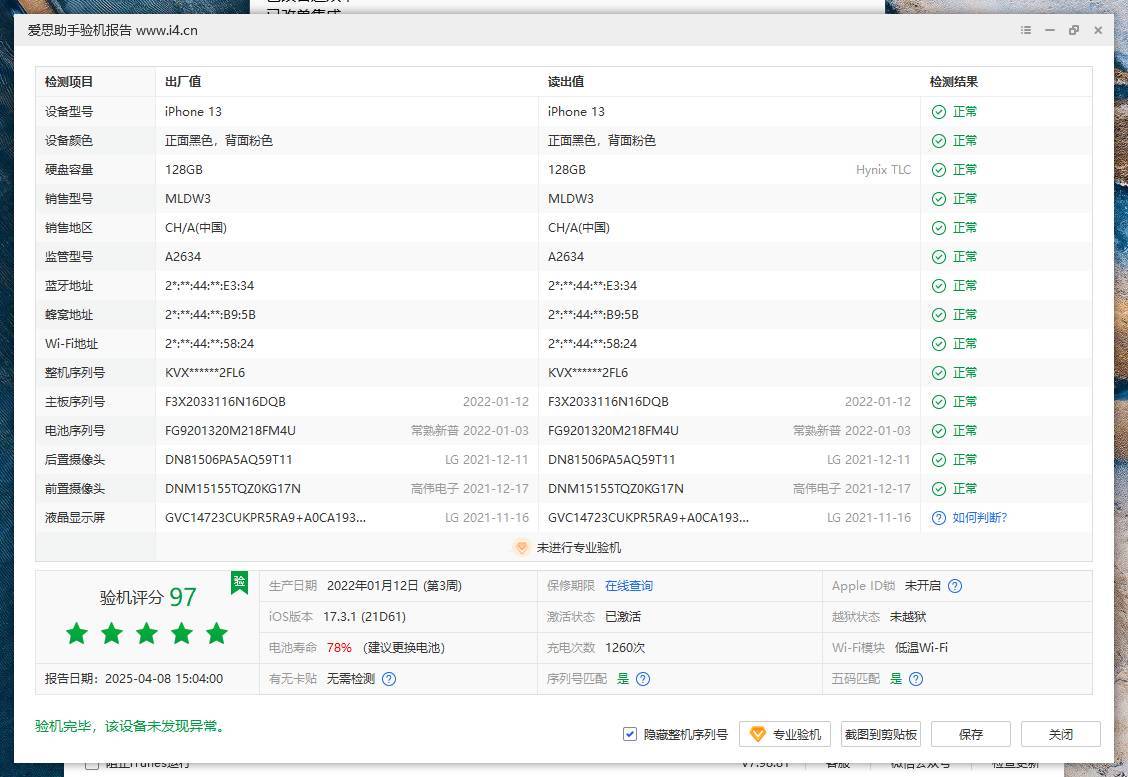Click the green check icon for 硬盘容量

point(939,170)
